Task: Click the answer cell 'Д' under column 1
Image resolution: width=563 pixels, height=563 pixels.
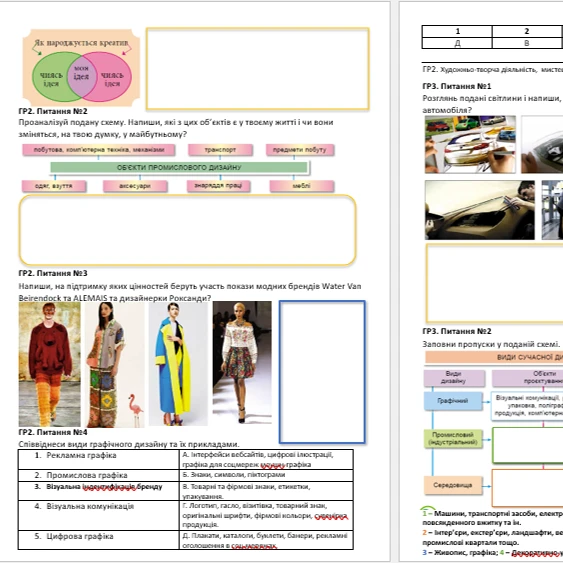Action: [x=457, y=43]
